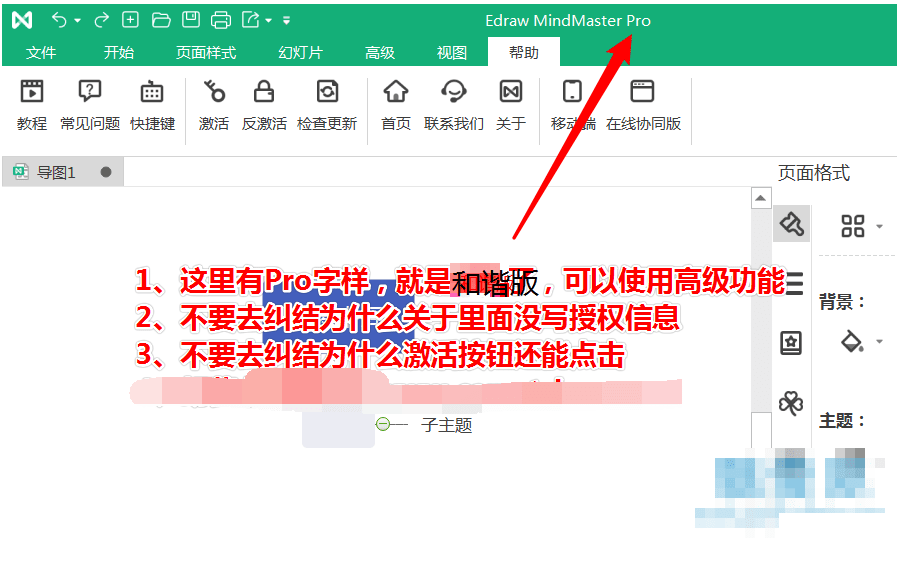
Task: Open the outline list panel tab
Action: pyautogui.click(x=794, y=283)
